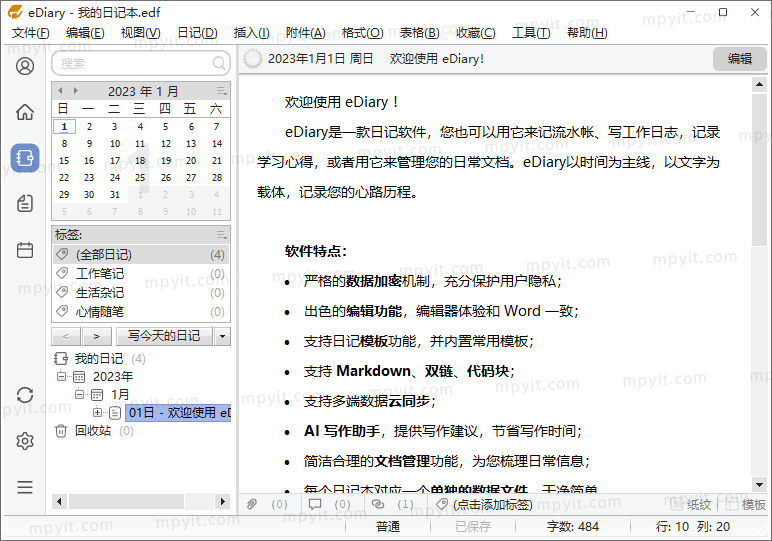Open dropdown arrow next to 写今天的日记

[x=223, y=337]
